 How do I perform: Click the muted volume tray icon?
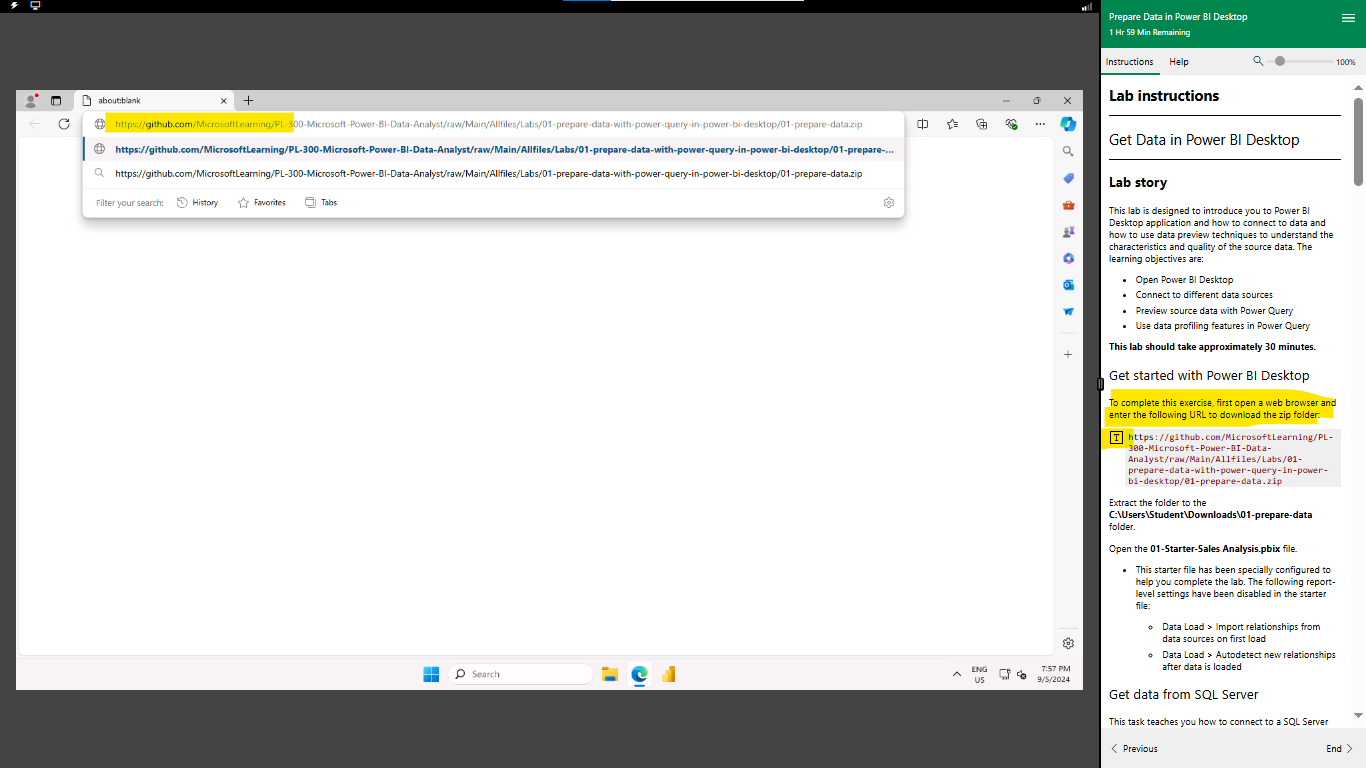(x=1021, y=674)
